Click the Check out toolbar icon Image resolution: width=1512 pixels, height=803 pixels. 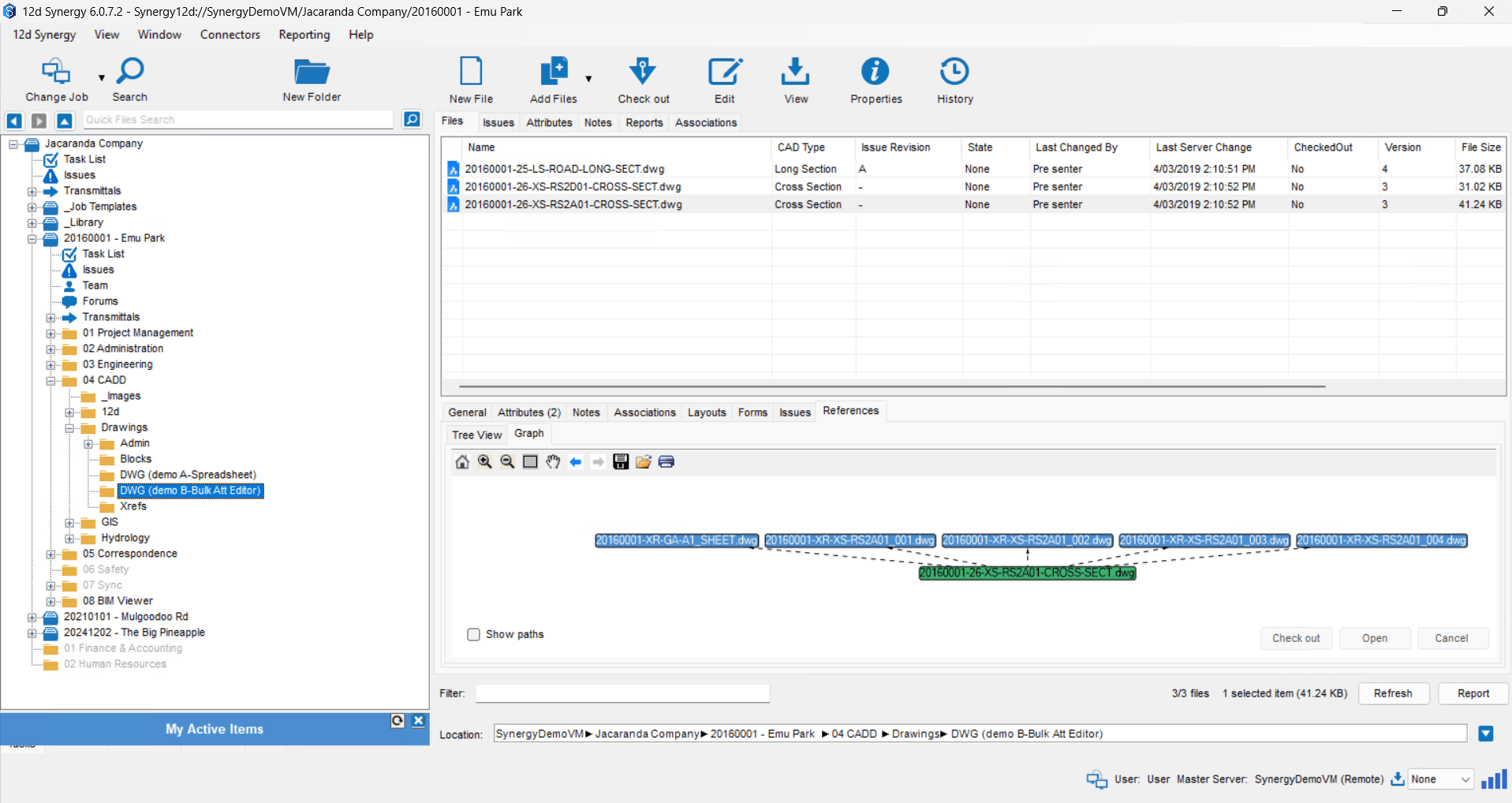643,71
